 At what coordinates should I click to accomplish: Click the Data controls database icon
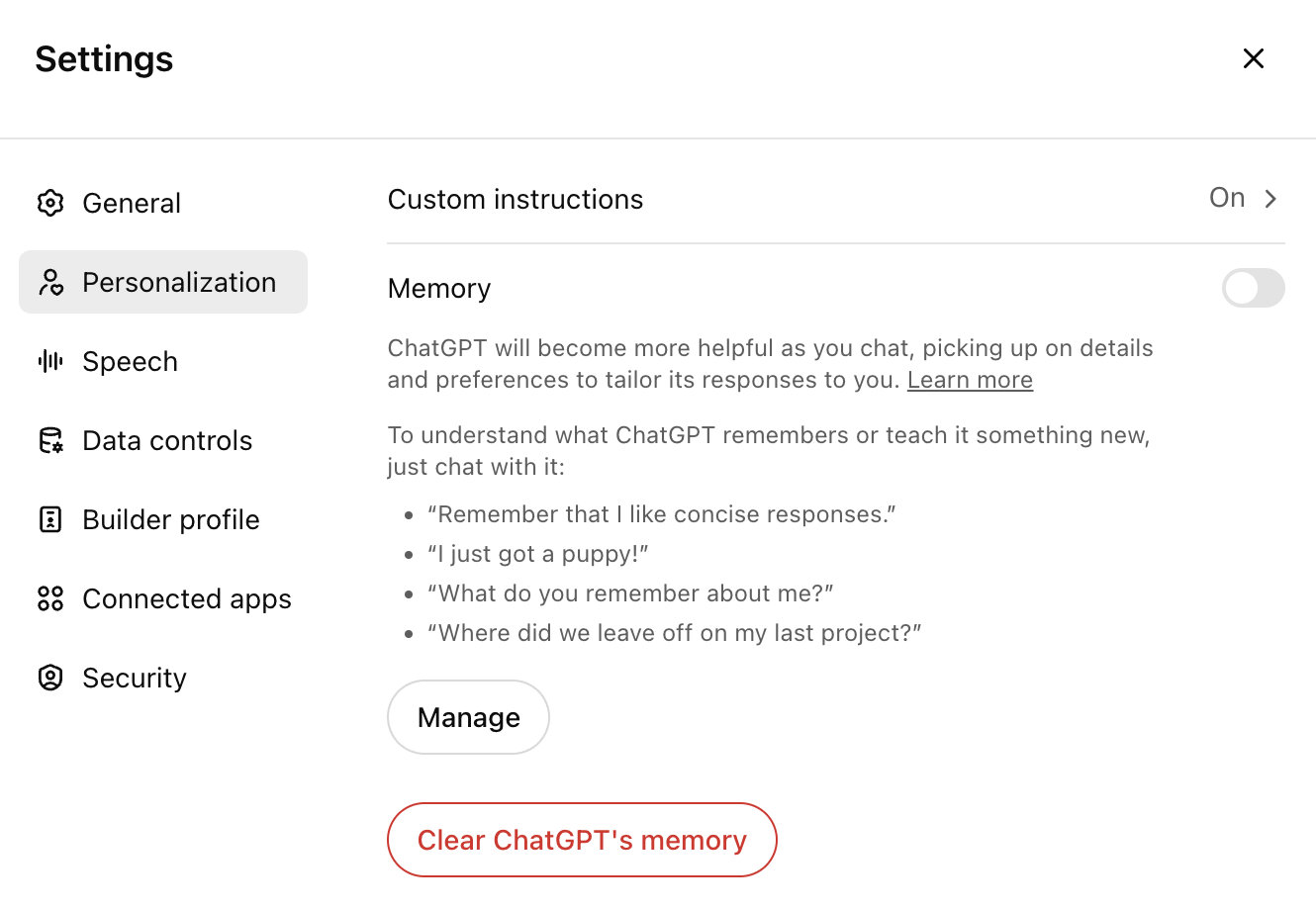point(50,440)
